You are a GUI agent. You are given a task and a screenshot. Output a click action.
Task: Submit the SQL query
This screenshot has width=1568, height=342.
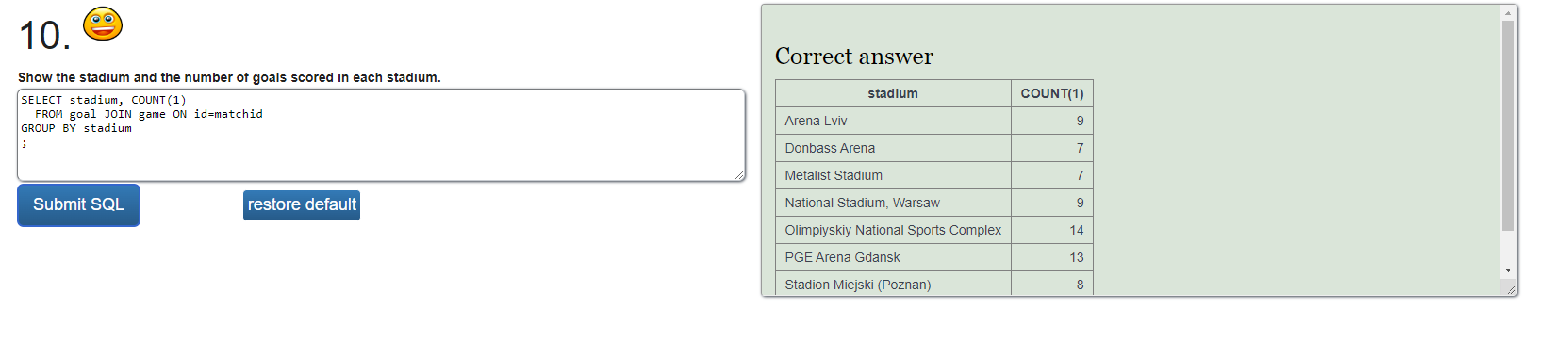pyautogui.click(x=78, y=204)
